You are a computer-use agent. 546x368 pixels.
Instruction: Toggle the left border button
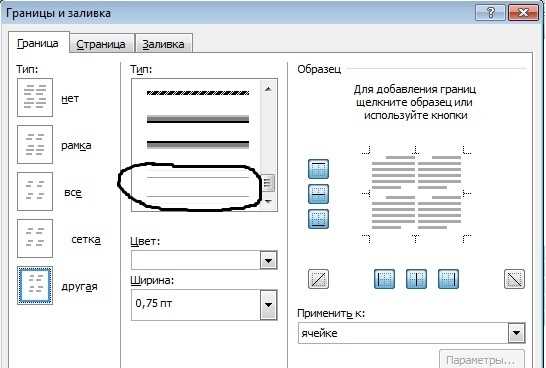(x=384, y=279)
